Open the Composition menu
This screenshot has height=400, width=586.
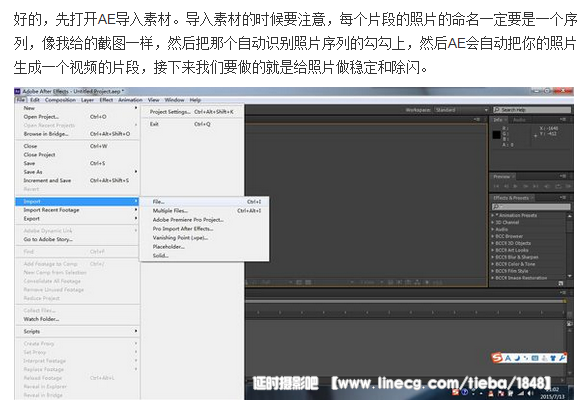pos(60,100)
